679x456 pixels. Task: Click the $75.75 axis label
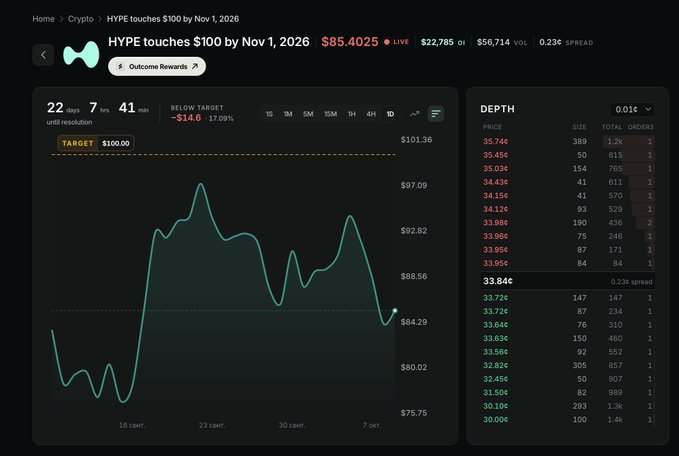[x=414, y=413]
